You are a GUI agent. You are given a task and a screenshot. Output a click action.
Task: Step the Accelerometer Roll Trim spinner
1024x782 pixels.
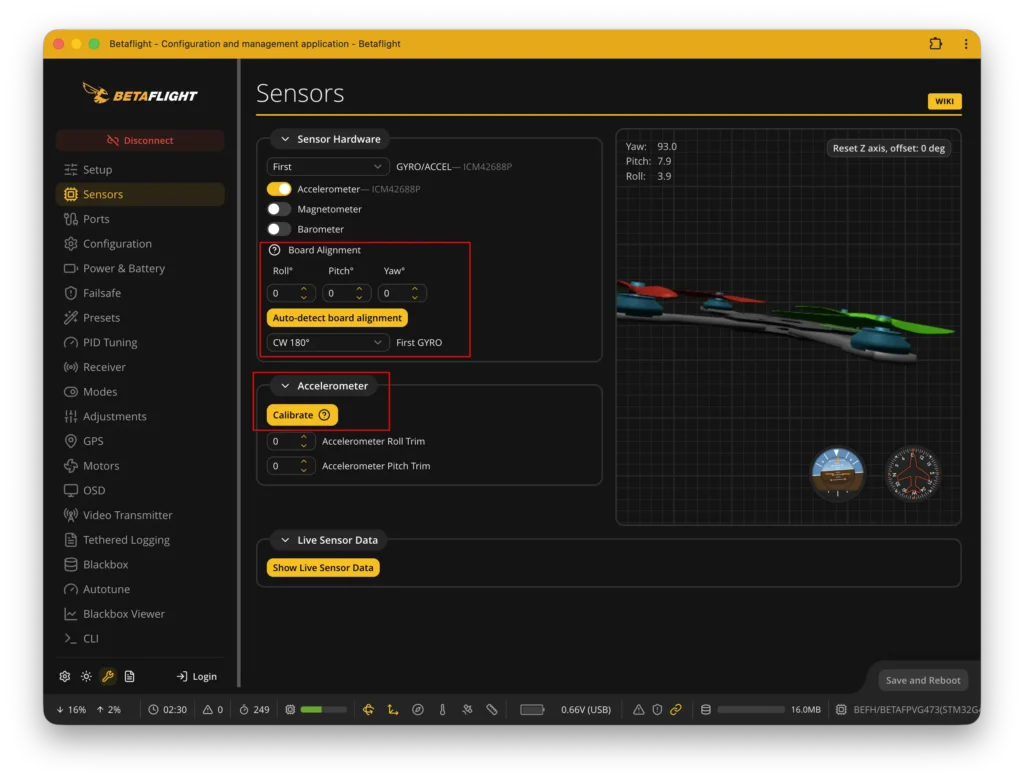point(304,442)
